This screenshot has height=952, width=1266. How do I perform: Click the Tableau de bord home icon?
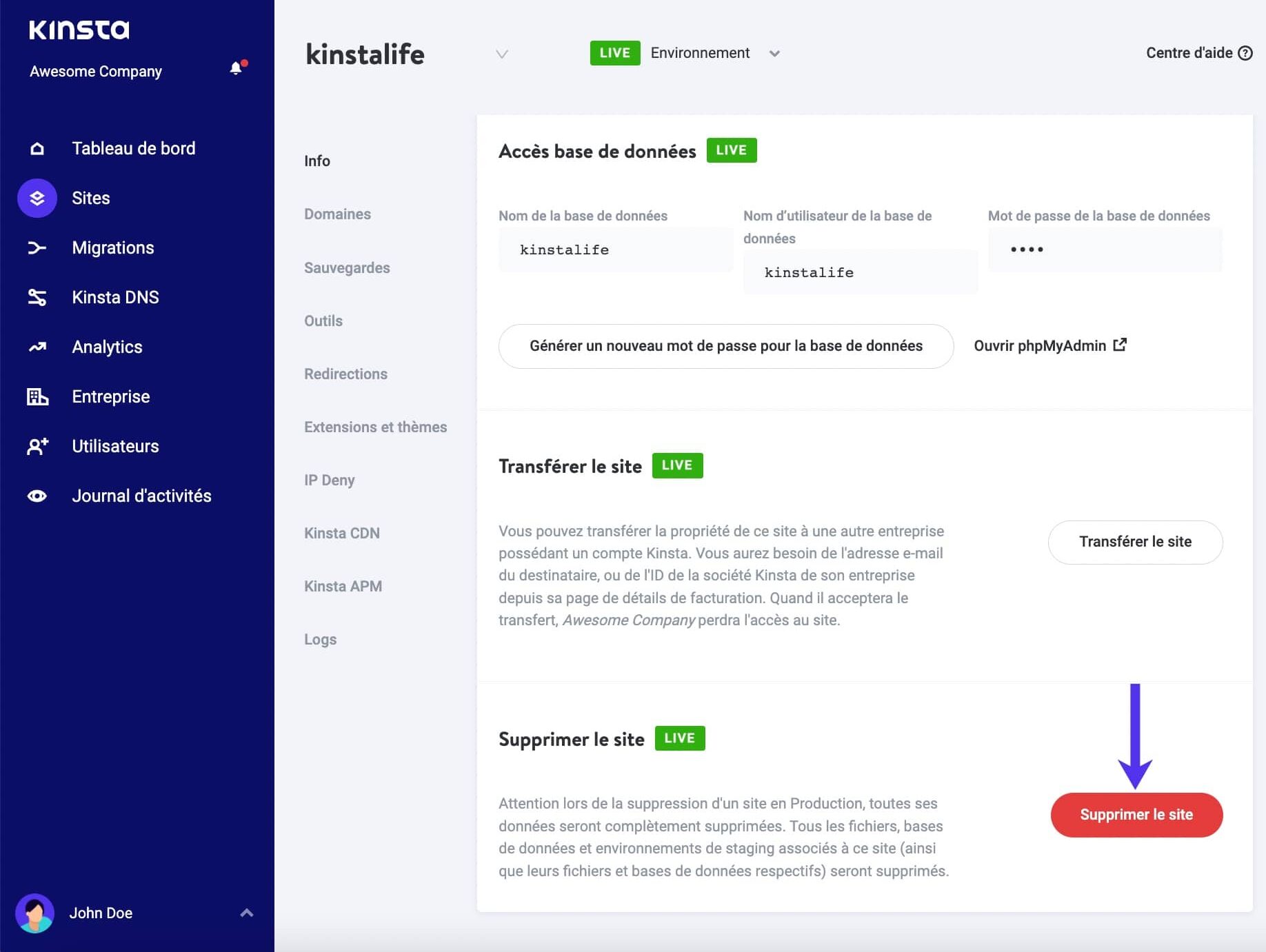pos(37,148)
